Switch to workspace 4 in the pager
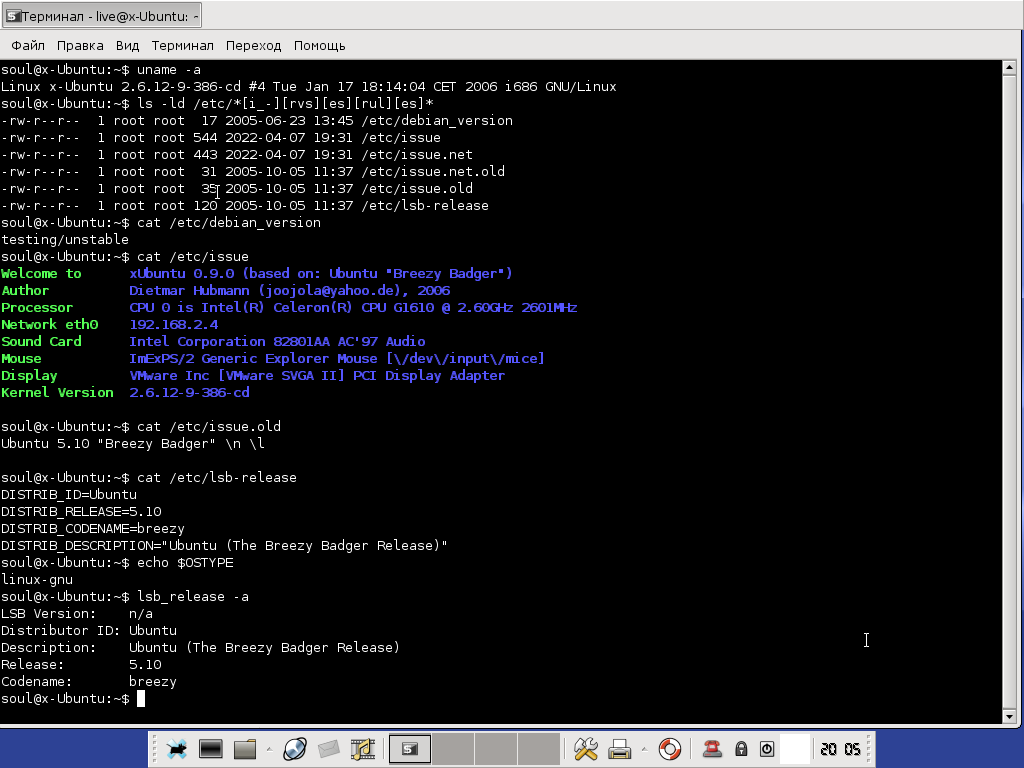Screen dimensions: 1024x768 pyautogui.click(x=539, y=748)
